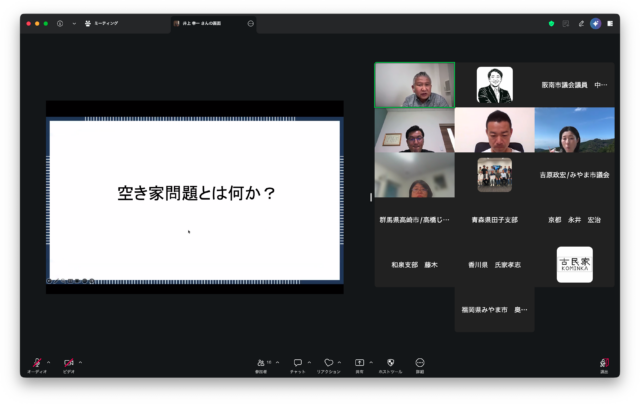640x404 pixels.
Task: Open the 参加者 participants panel
Action: (261, 363)
